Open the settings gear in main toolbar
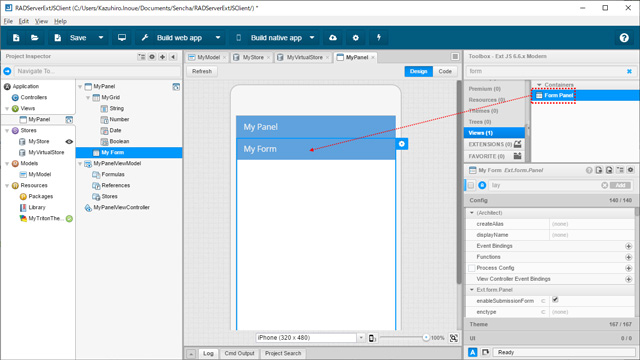640x360 pixels. [x=356, y=38]
